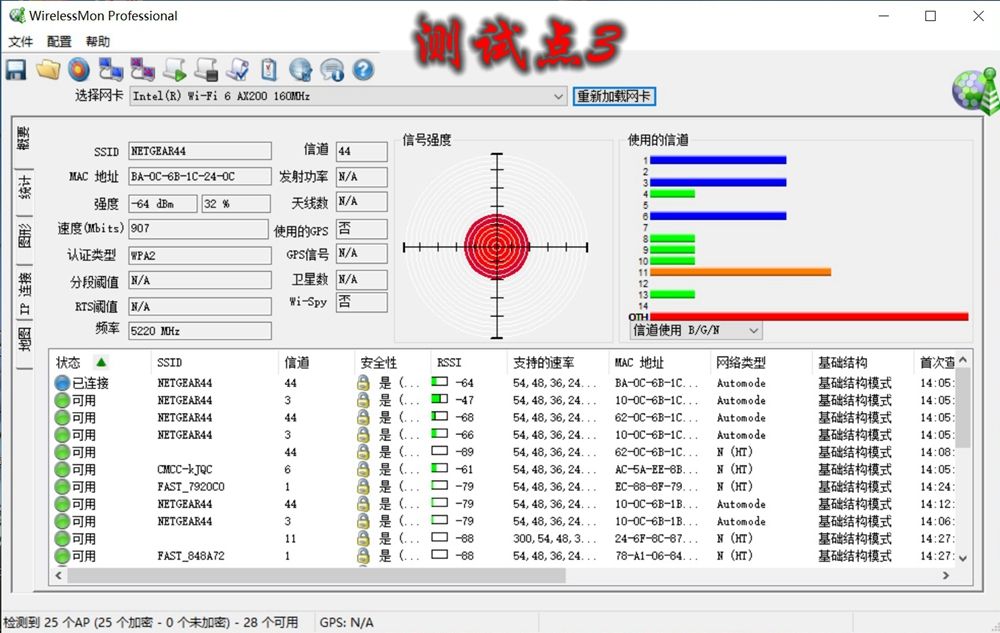
Task: Sort by the 信道 column header
Action: [x=297, y=363]
